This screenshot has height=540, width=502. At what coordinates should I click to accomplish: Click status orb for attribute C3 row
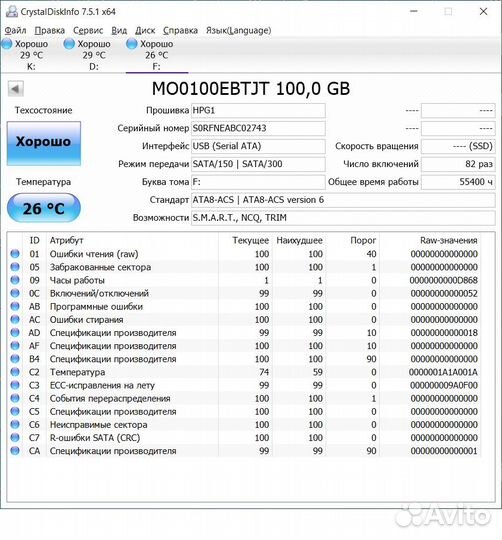coord(15,385)
